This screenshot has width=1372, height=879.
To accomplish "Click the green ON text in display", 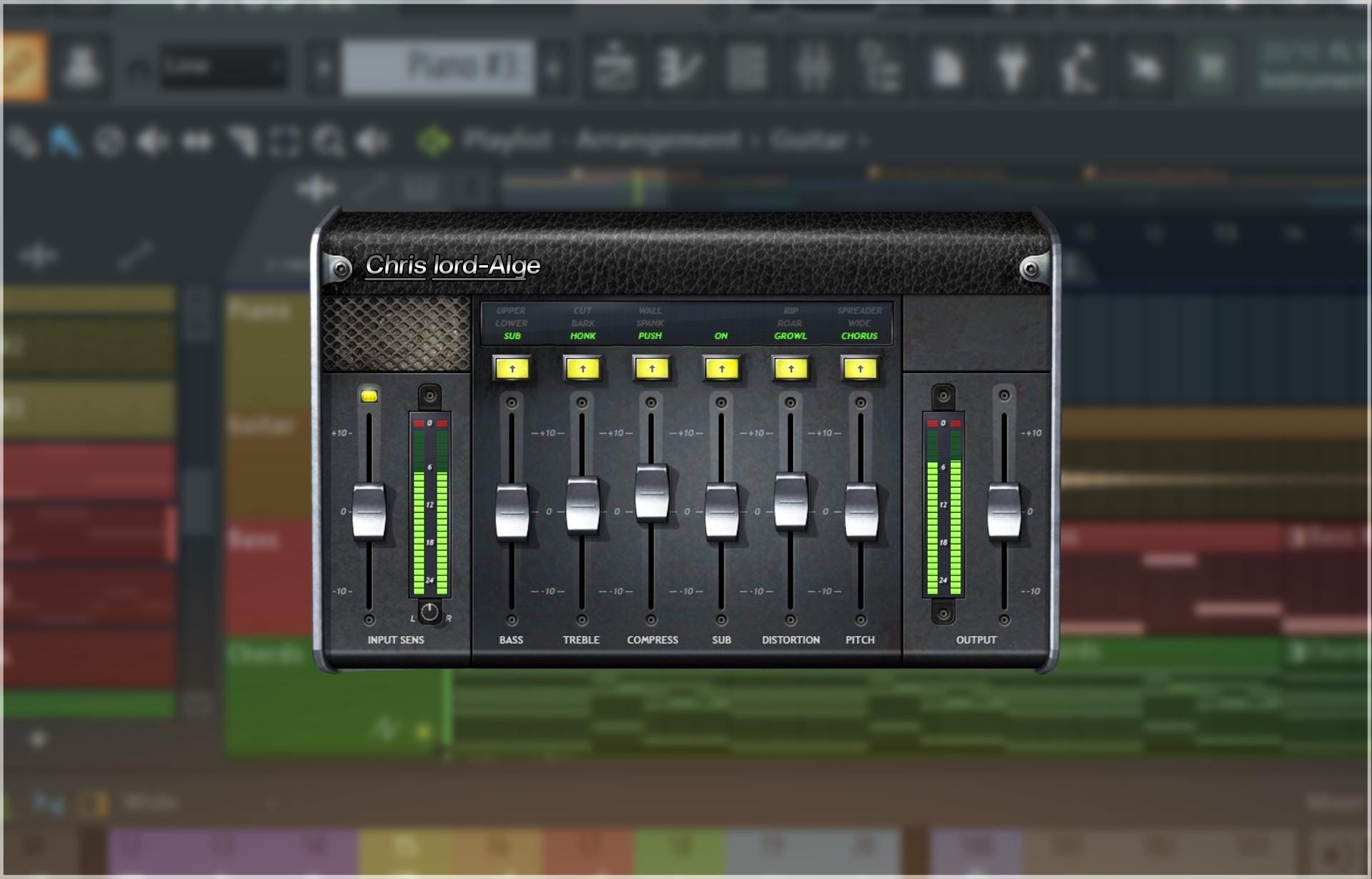I will (x=721, y=336).
